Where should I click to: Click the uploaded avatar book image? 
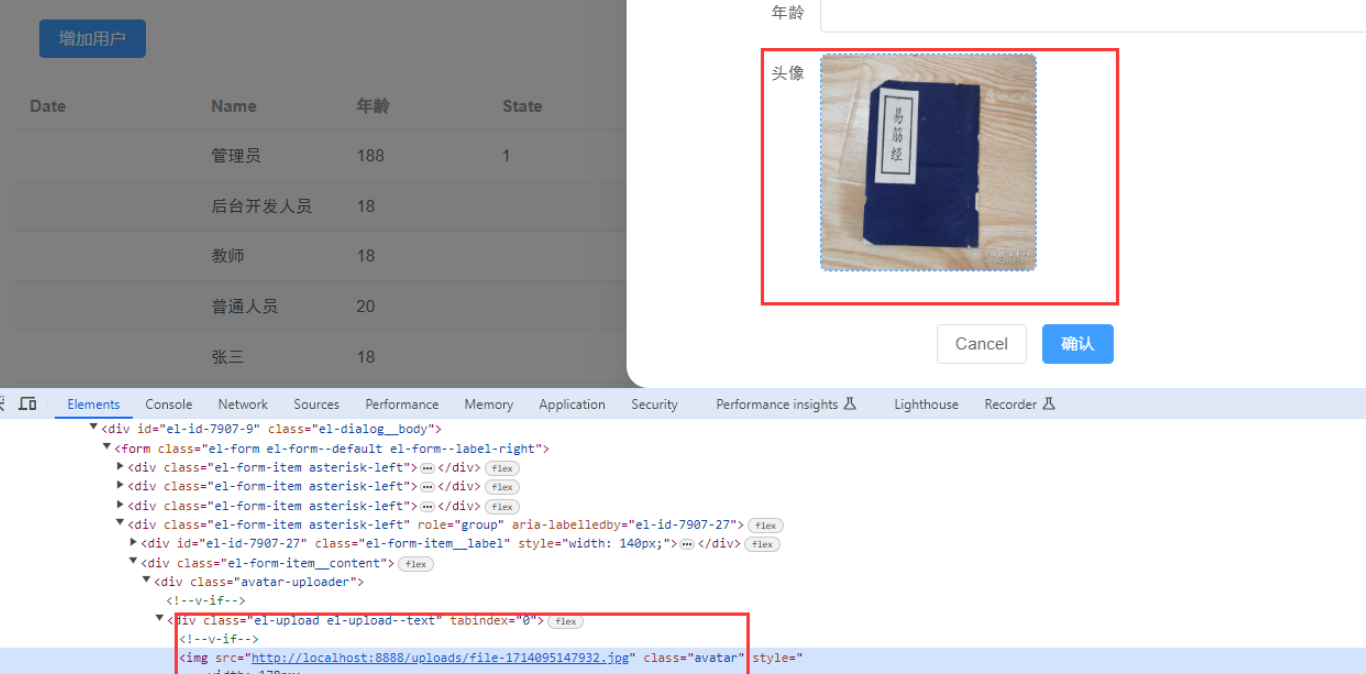point(928,162)
